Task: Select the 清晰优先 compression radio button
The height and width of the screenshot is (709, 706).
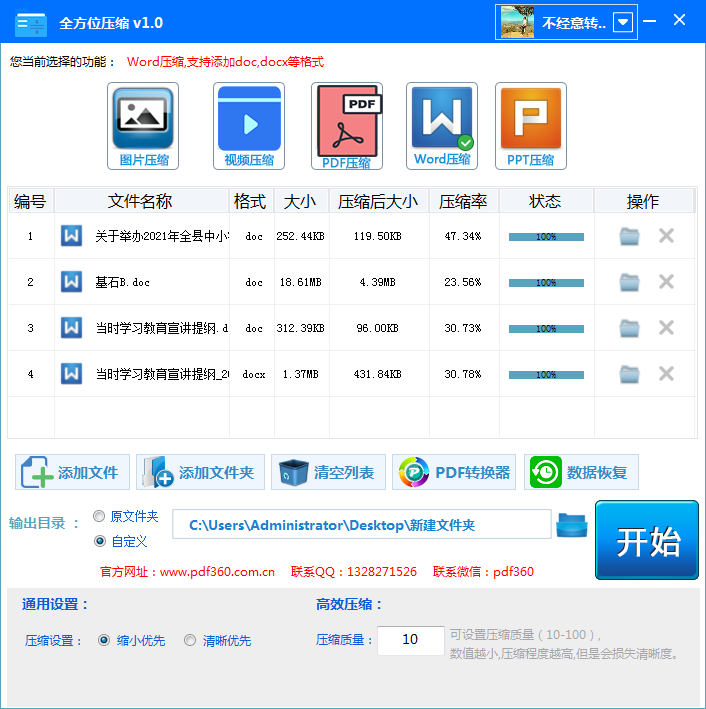Action: (190, 640)
